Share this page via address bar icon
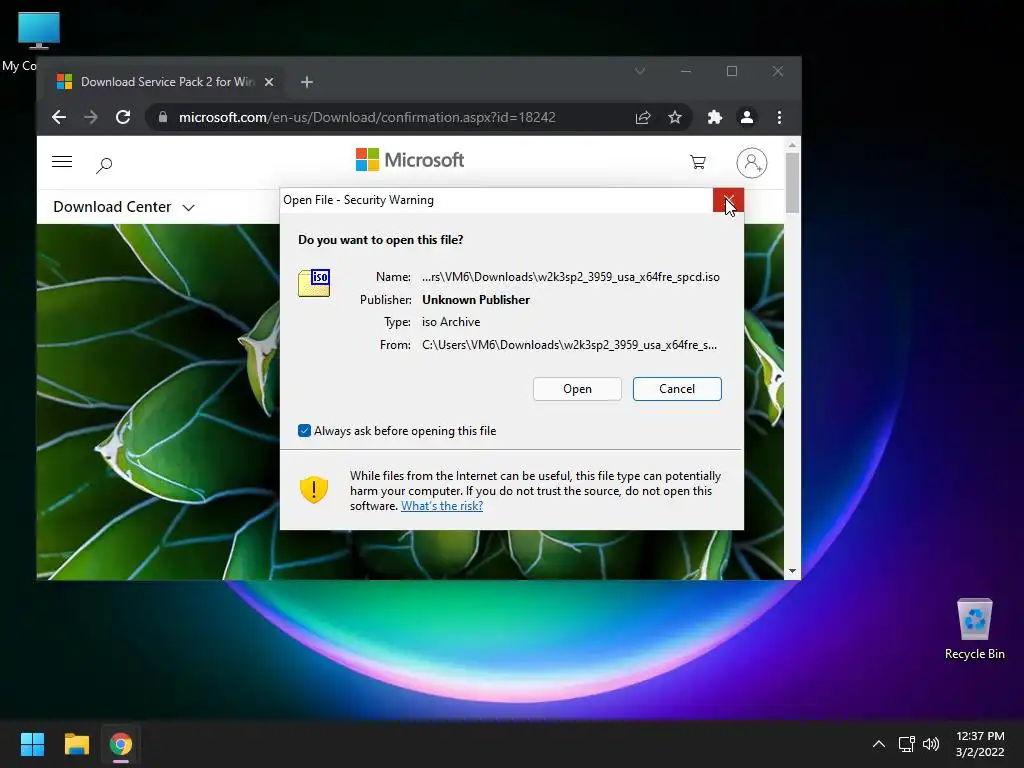1024x768 pixels. point(643,117)
